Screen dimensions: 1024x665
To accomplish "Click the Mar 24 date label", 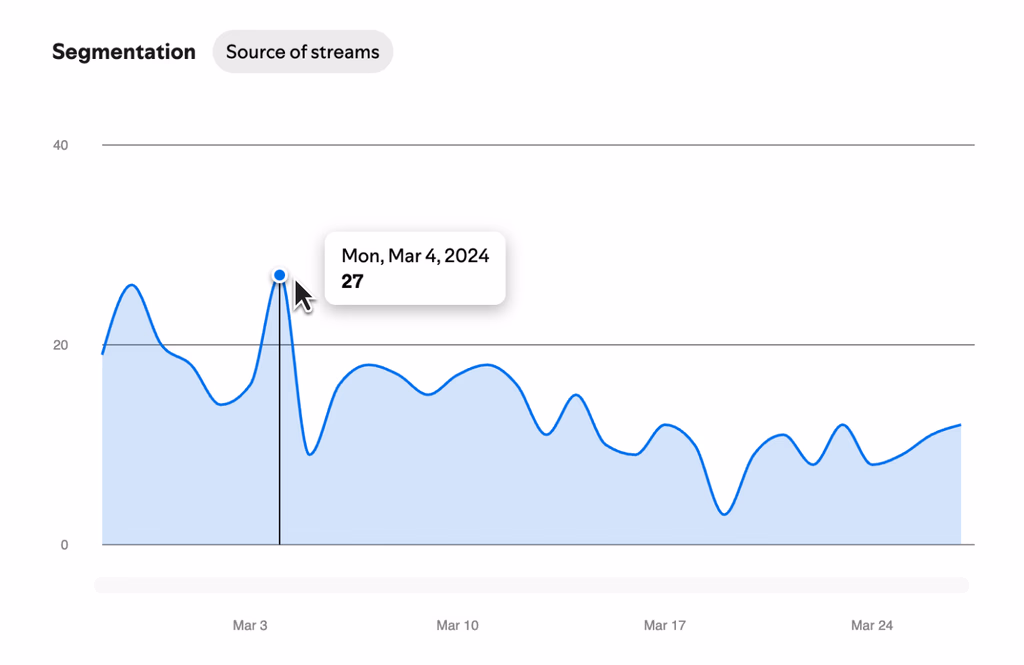I will [x=871, y=625].
